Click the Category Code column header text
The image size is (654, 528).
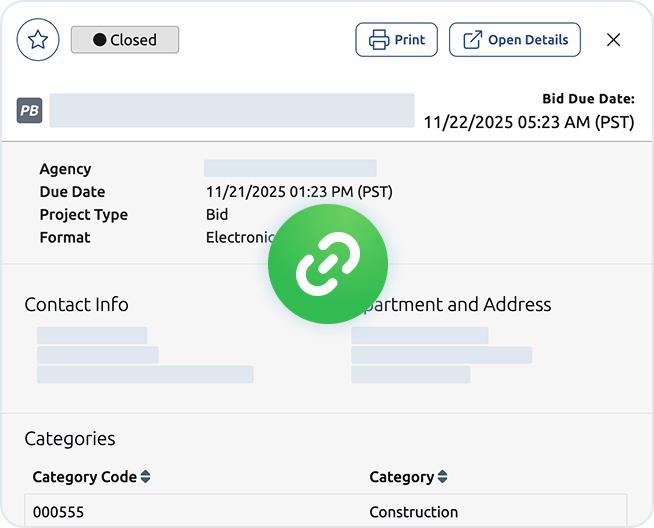click(84, 477)
